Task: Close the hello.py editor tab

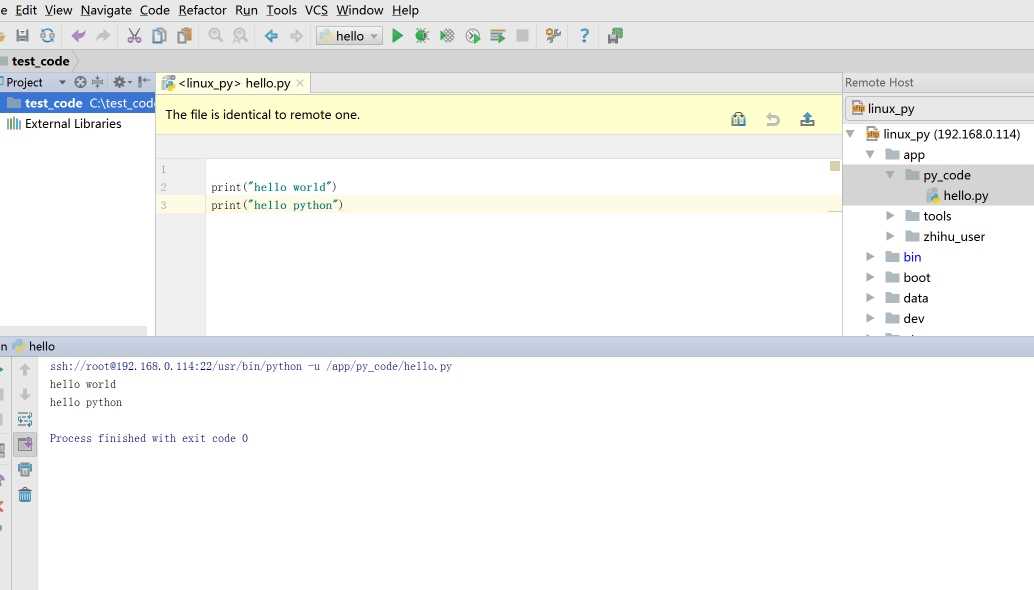Action: (x=300, y=83)
